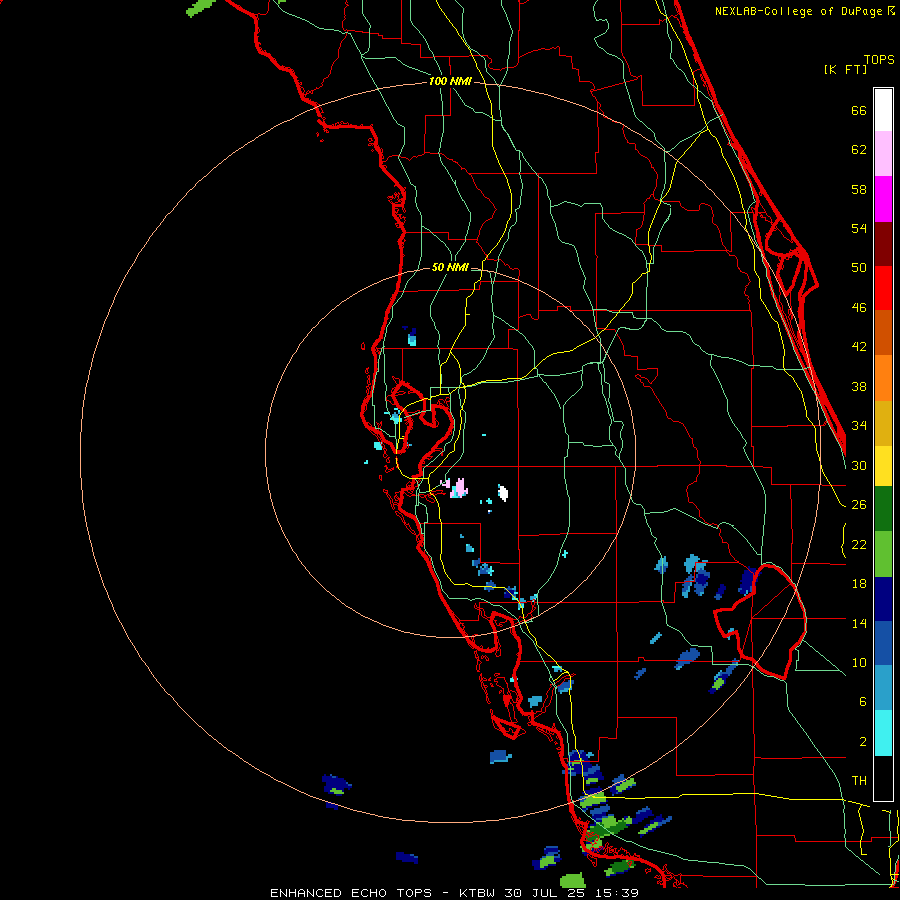Click the 50 NMI range ring label
900x900 pixels.
click(x=449, y=267)
